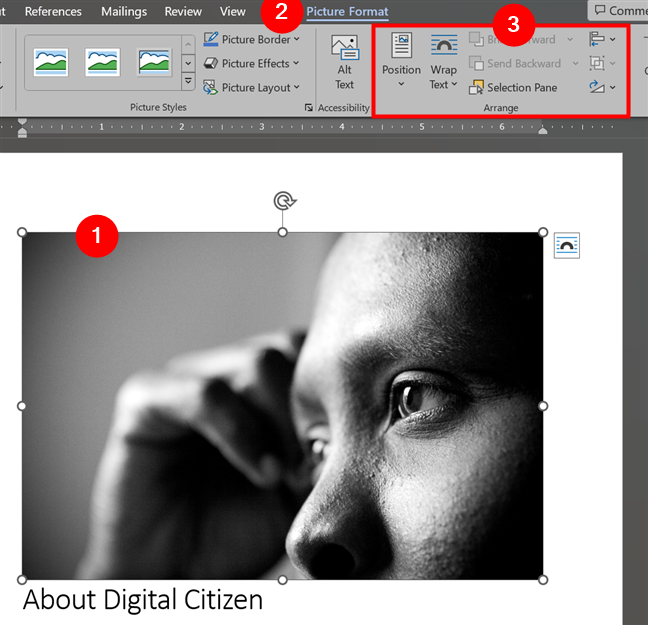Click Send Backward
Screen dimensions: 648x625
515,63
